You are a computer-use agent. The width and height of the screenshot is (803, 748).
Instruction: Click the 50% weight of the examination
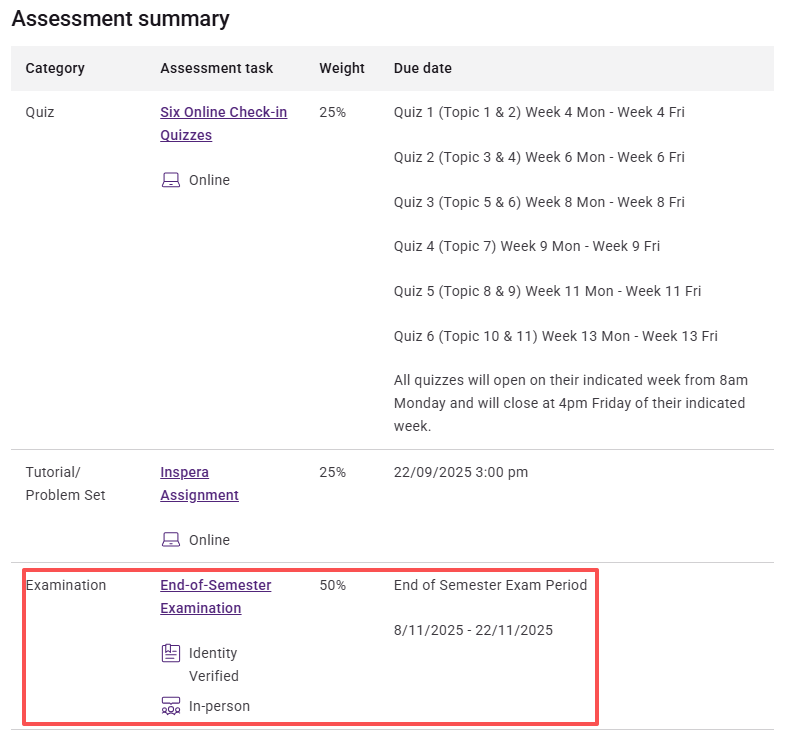click(x=332, y=585)
